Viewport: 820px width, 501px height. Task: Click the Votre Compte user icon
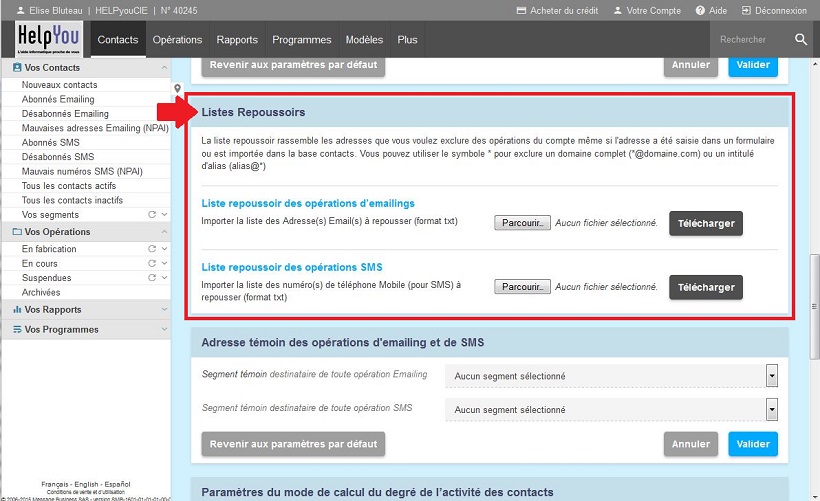tap(617, 10)
